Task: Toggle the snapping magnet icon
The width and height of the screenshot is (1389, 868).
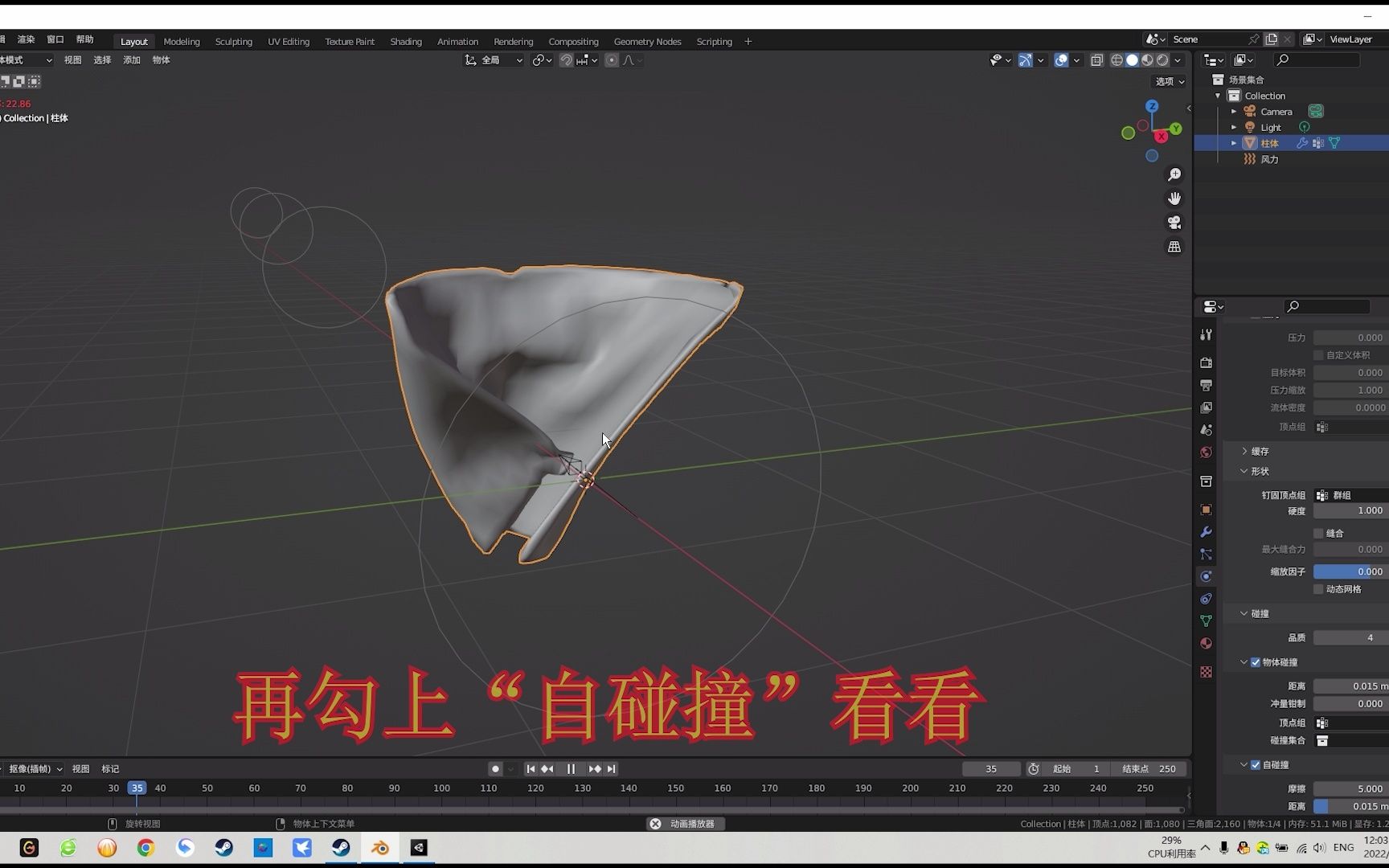Action: click(567, 60)
